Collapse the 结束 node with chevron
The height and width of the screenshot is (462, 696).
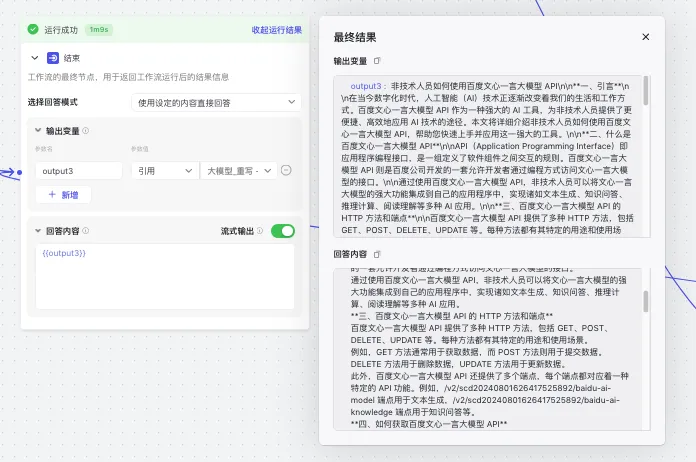pyautogui.click(x=35, y=58)
